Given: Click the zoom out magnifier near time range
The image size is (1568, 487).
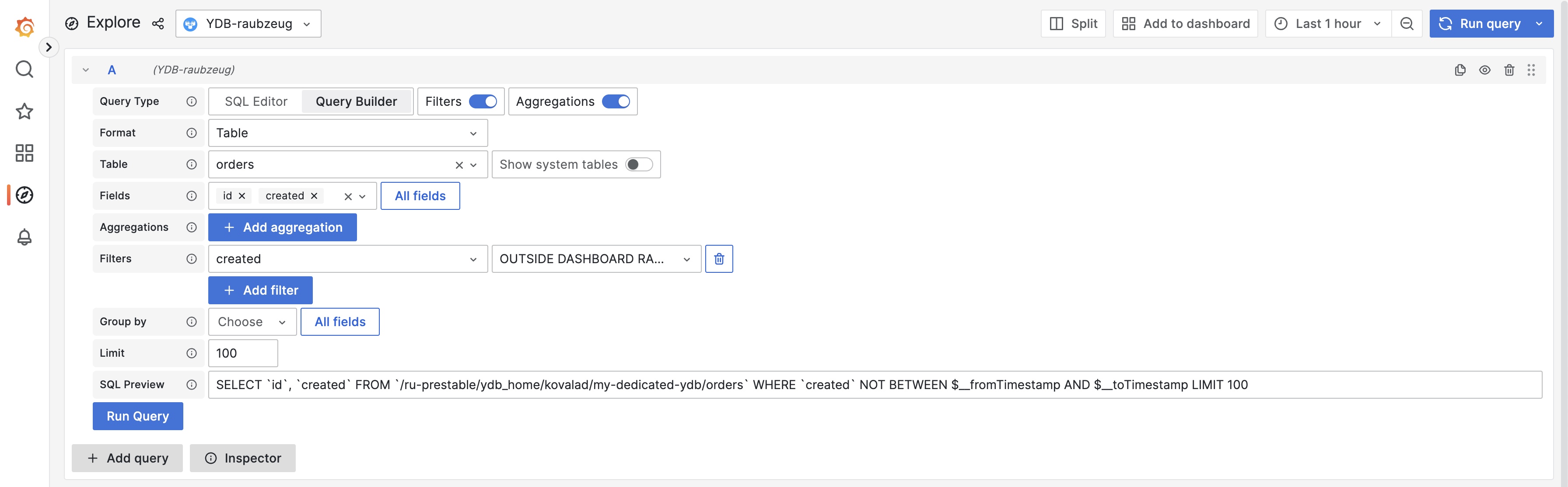Looking at the screenshot, I should coord(1407,23).
